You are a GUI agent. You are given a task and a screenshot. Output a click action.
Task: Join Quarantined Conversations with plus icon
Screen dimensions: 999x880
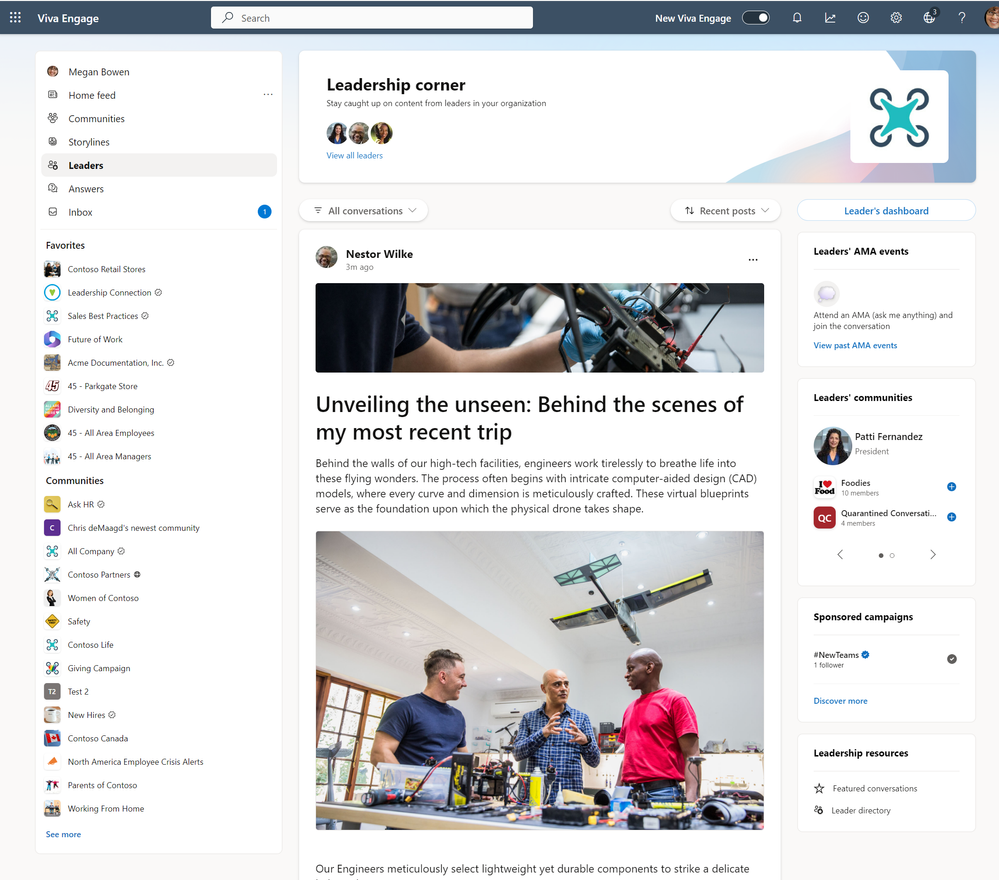pyautogui.click(x=952, y=517)
